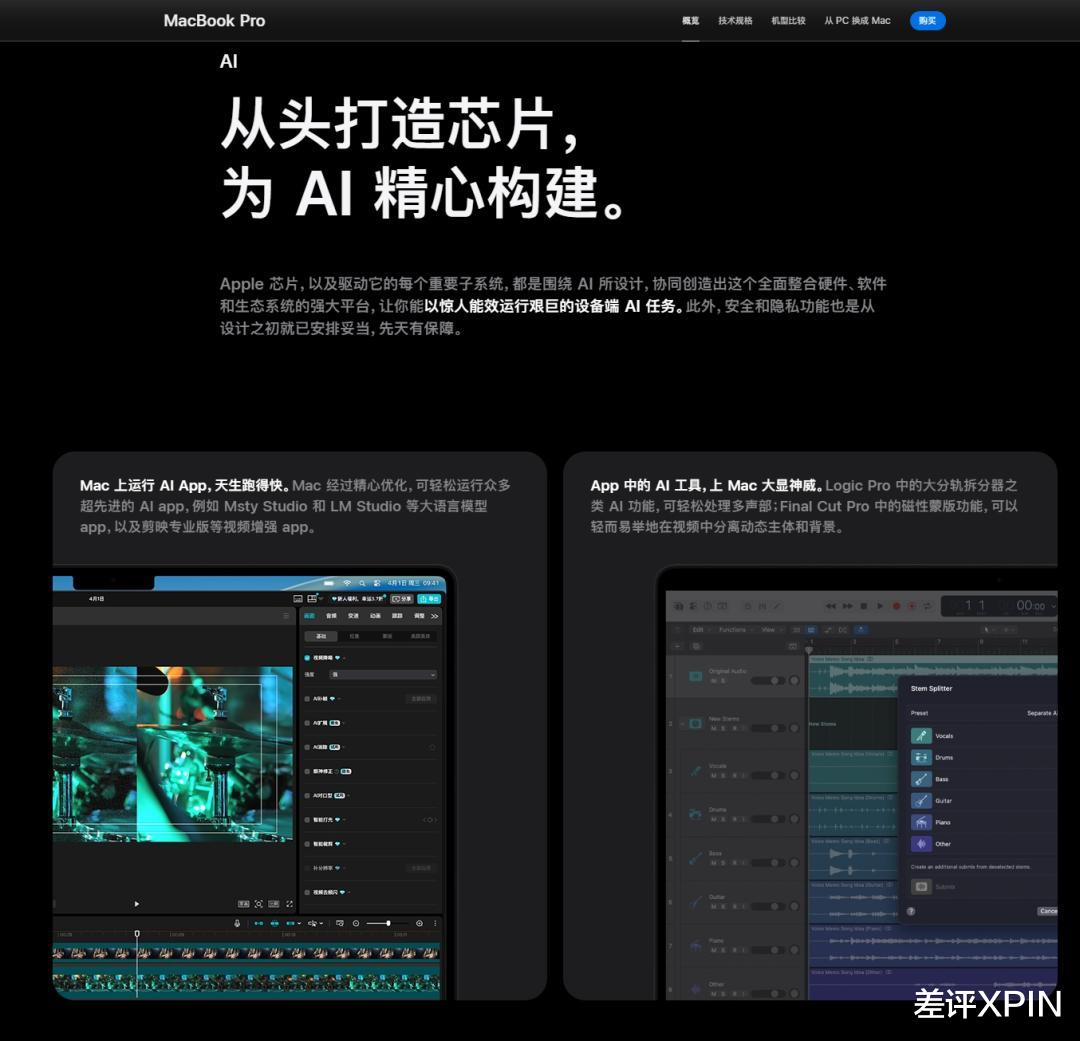Select the Vocals stem icon in Stem Splitter
This screenshot has height=1041, width=1080.
[922, 736]
